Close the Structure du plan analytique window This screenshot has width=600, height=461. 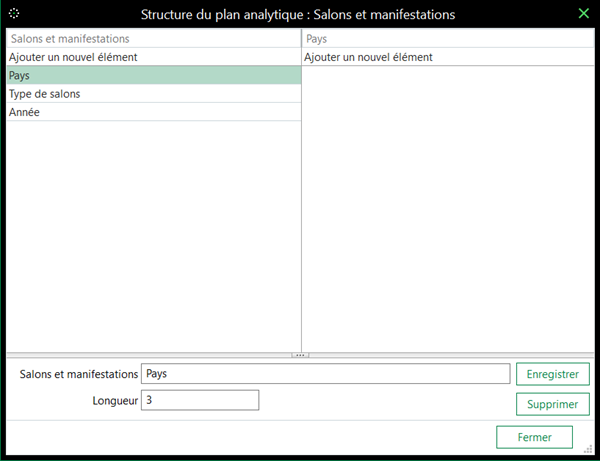(x=584, y=14)
